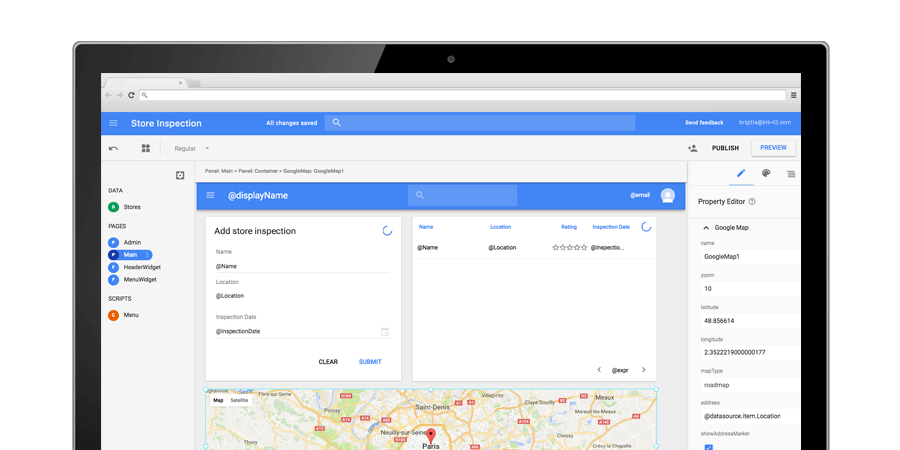The width and height of the screenshot is (900, 450).
Task: Go to next page in table pager
Action: [643, 370]
